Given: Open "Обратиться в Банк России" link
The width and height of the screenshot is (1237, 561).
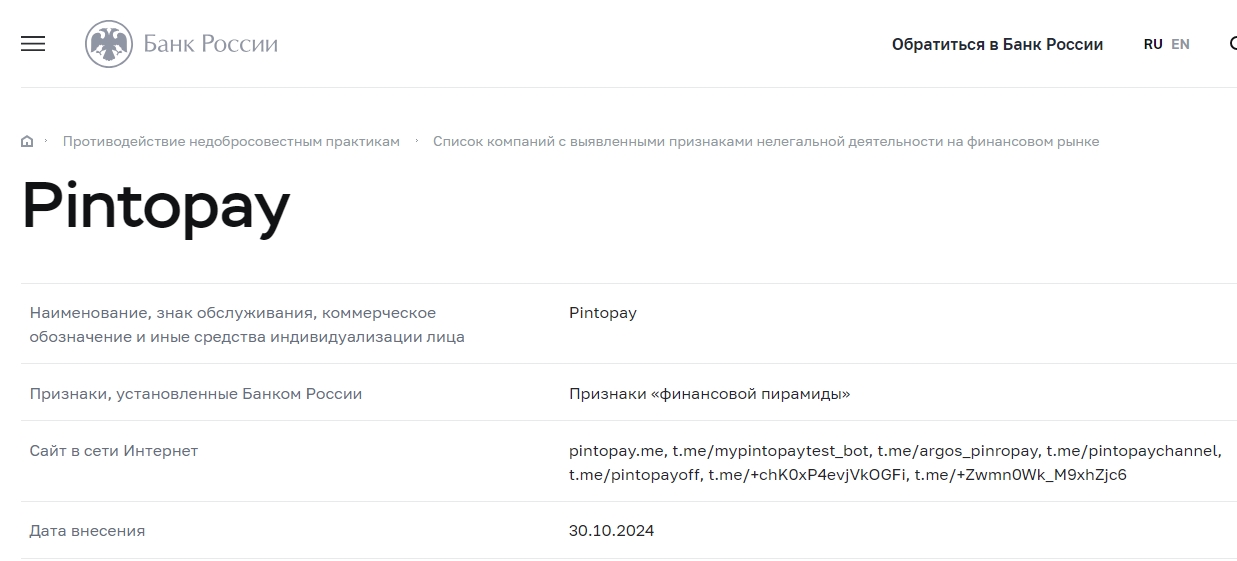Looking at the screenshot, I should (x=997, y=44).
